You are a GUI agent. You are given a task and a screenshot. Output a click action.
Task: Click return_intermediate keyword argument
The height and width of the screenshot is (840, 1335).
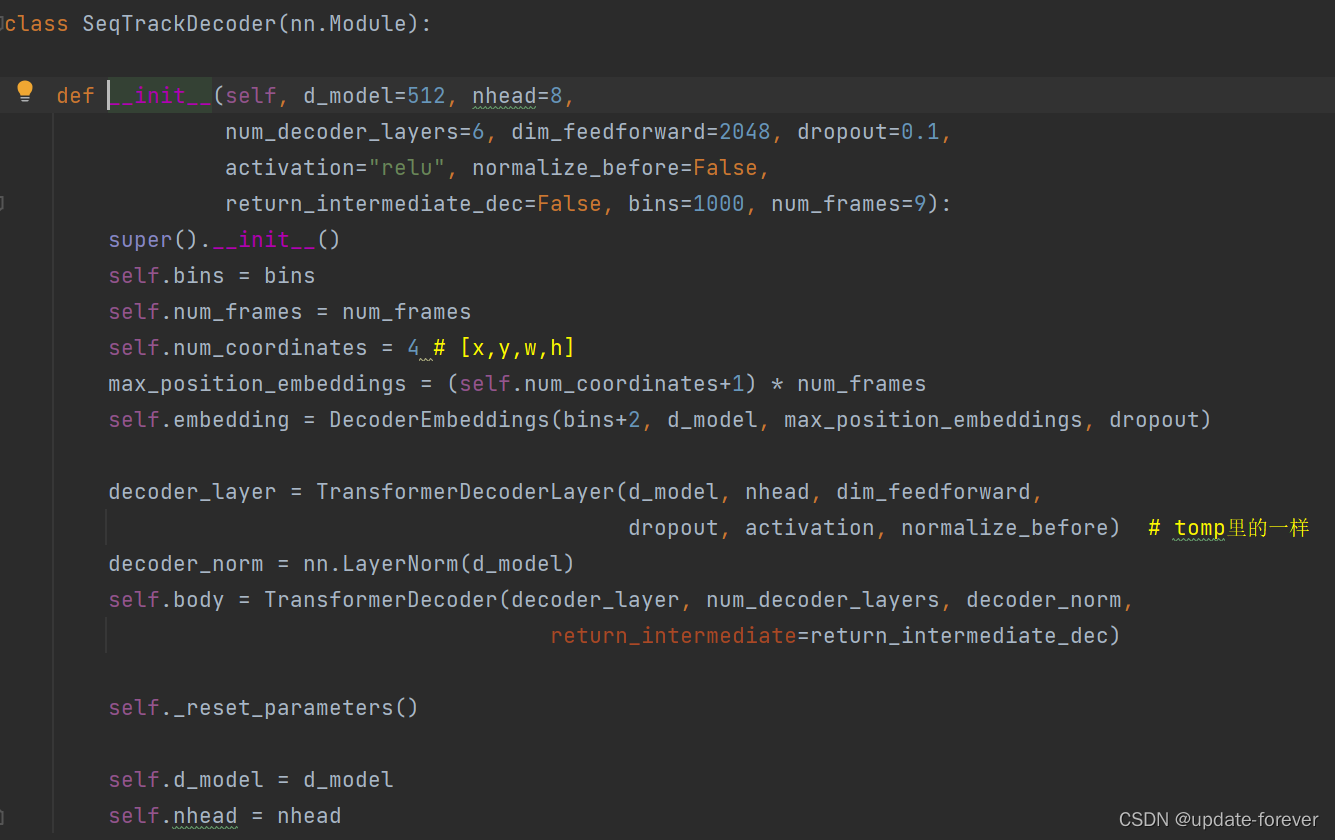point(673,636)
